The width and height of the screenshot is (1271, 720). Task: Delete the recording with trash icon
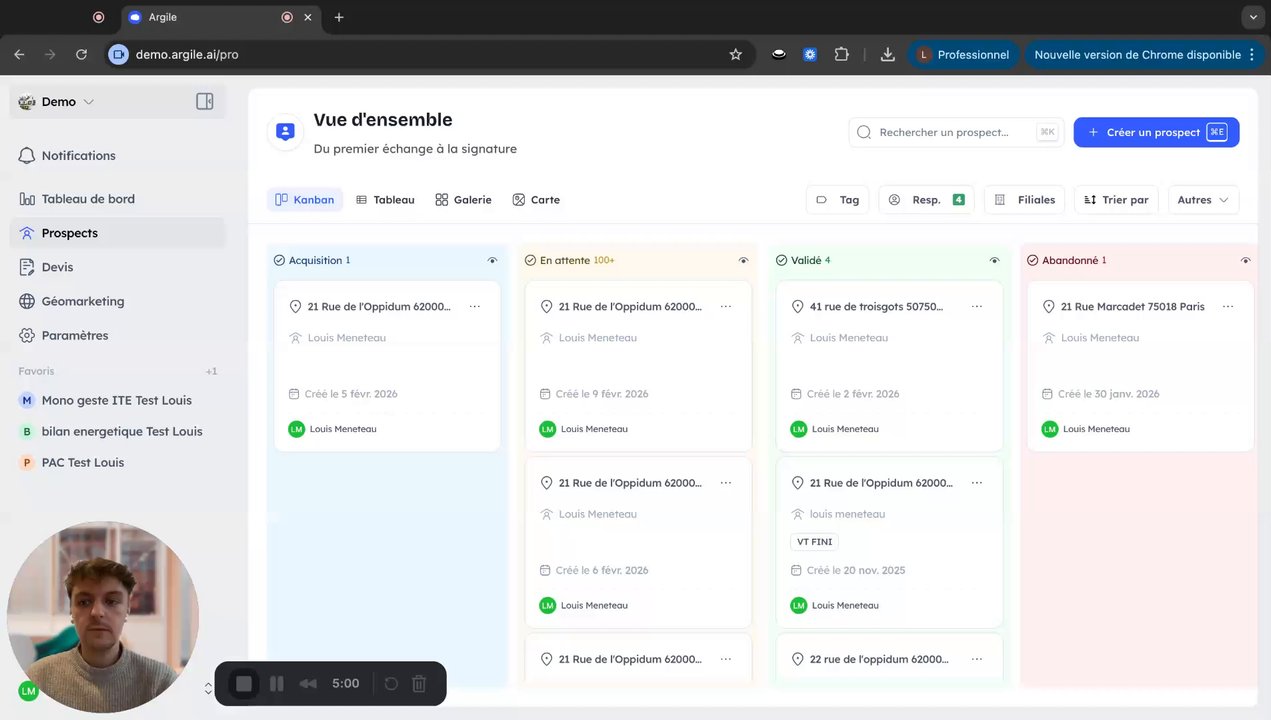point(420,684)
